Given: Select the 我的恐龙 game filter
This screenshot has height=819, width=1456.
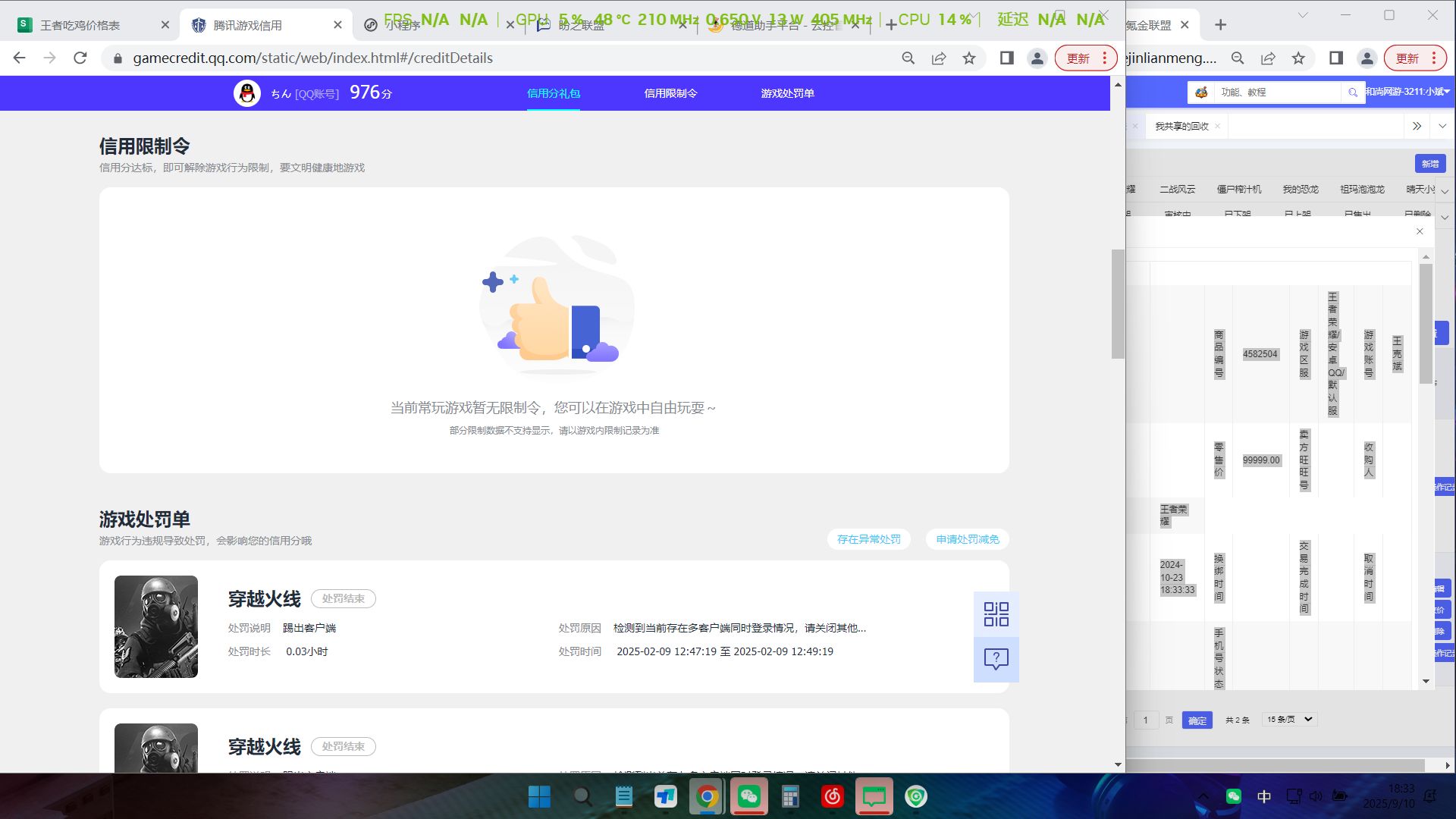Looking at the screenshot, I should coord(1301,189).
